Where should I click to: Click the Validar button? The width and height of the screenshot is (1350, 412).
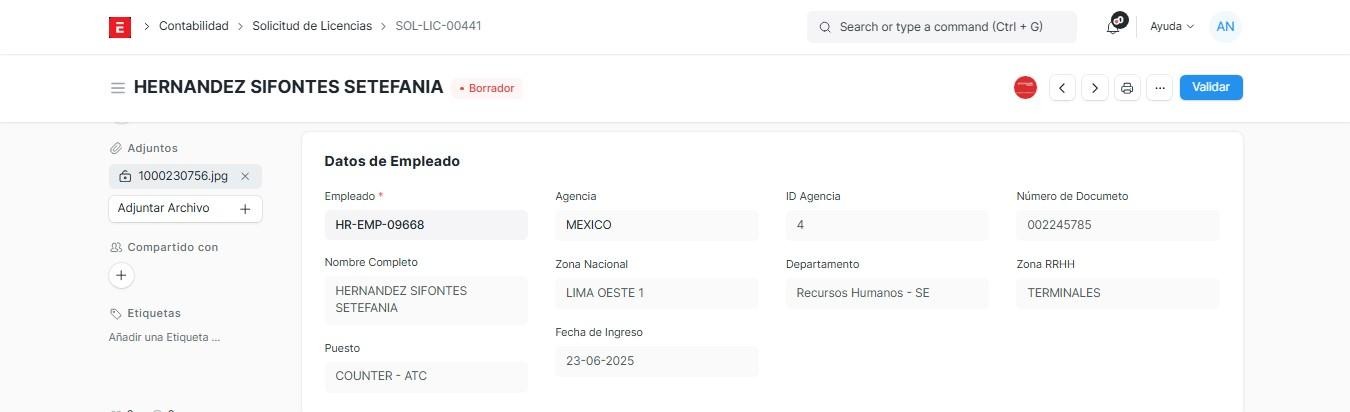(x=1211, y=87)
